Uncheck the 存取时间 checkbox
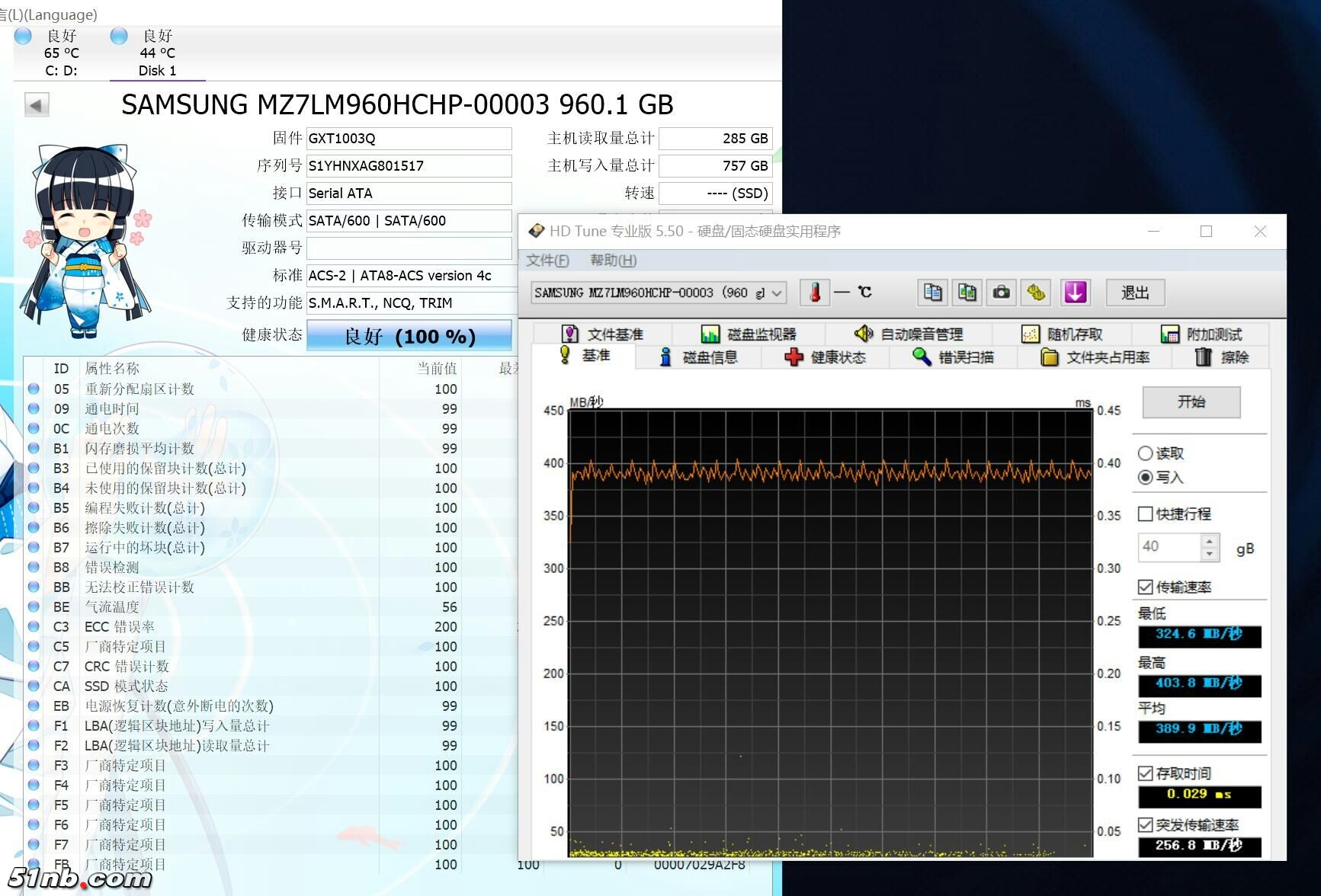This screenshot has height=896, width=1321. point(1145,773)
